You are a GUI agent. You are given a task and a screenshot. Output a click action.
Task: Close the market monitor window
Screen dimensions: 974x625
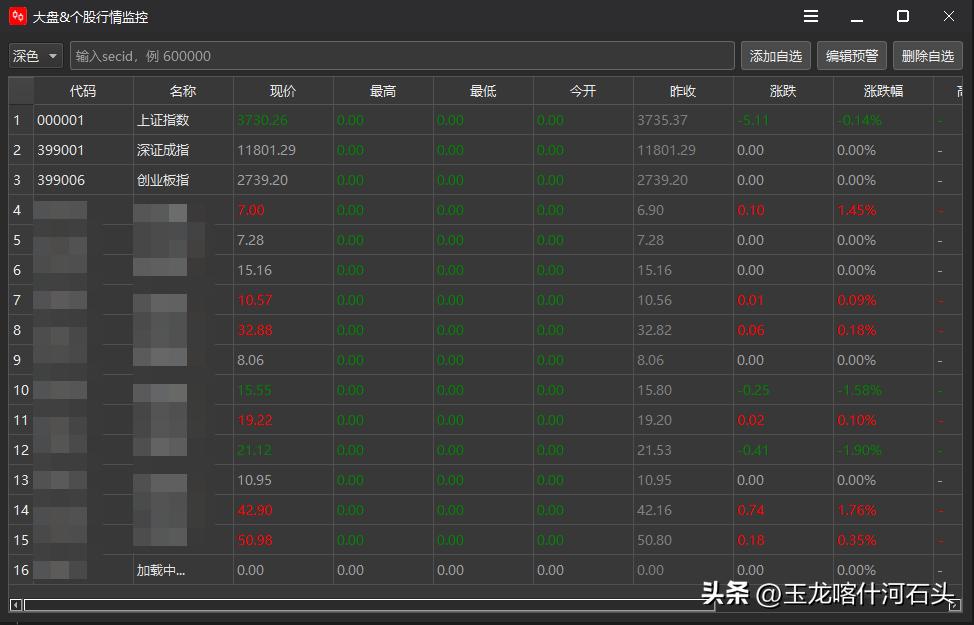949,16
